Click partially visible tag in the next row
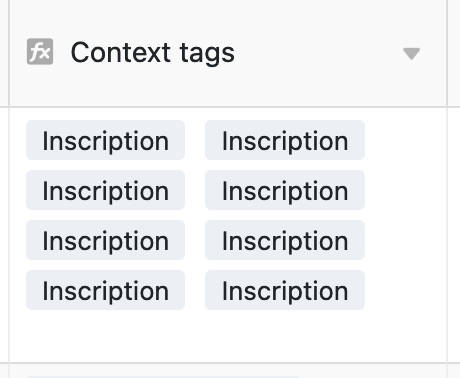Screen dimensions: 460x378 click(163, 377)
